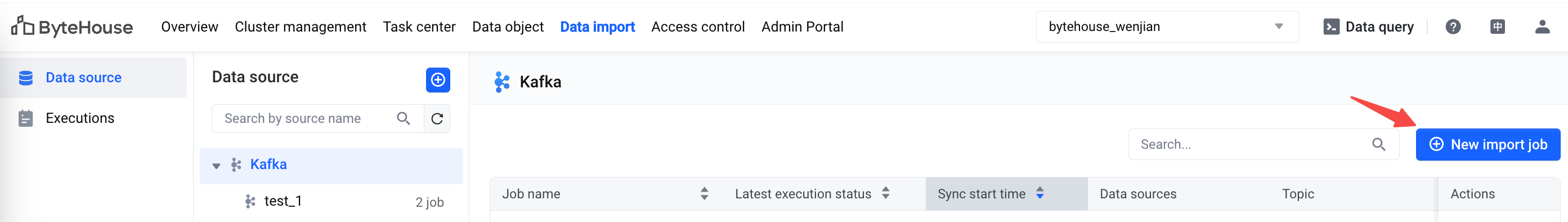Open the Data query console
The height and width of the screenshot is (222, 1568).
coord(1368,27)
